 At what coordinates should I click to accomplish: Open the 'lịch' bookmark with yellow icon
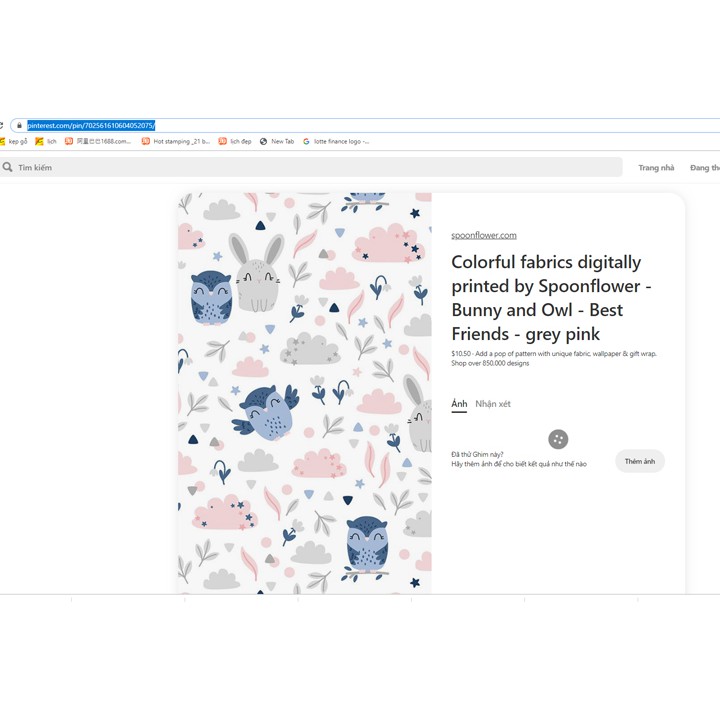(46, 141)
